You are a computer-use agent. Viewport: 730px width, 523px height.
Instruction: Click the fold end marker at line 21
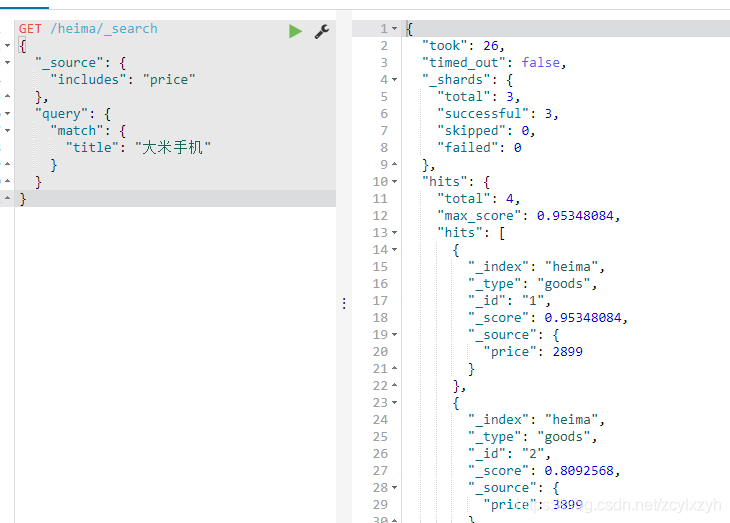395,368
